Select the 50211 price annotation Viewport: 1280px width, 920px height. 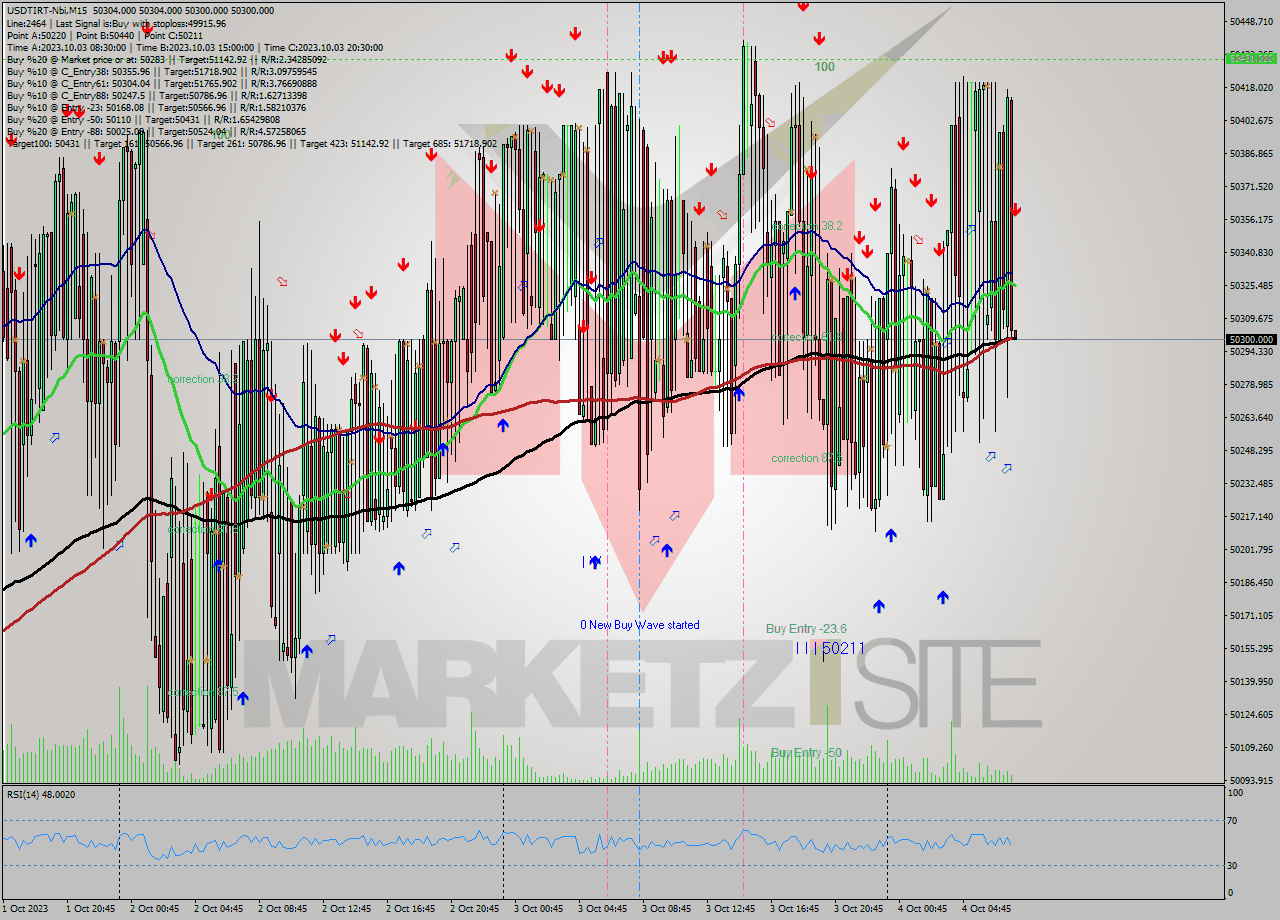pyautogui.click(x=832, y=649)
